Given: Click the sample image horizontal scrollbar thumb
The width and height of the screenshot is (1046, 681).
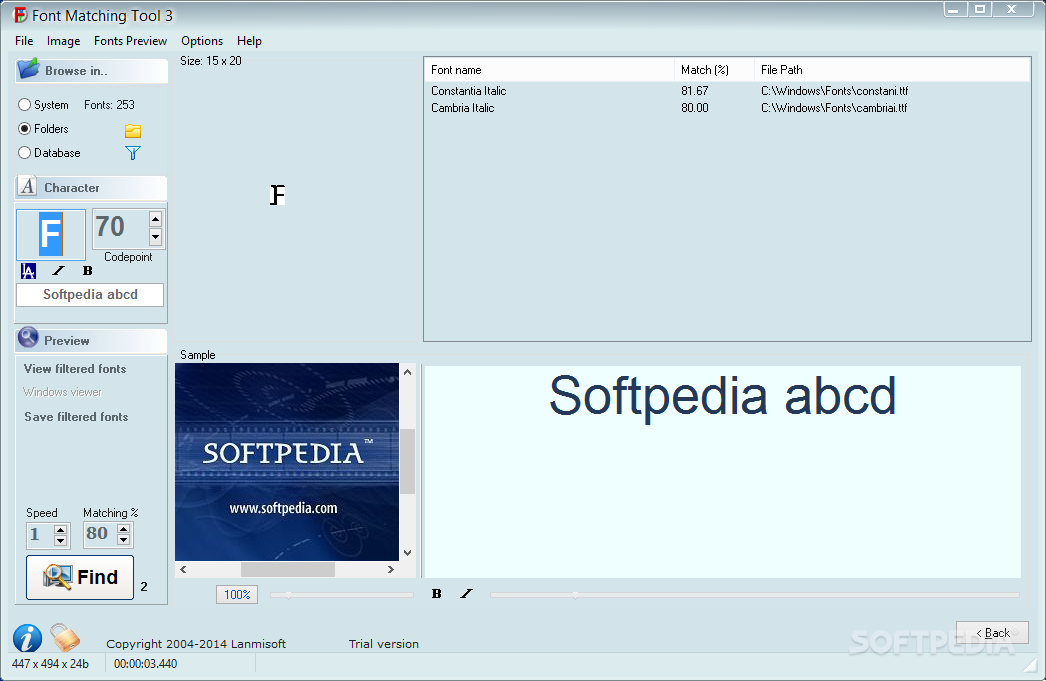Looking at the screenshot, I should point(288,570).
